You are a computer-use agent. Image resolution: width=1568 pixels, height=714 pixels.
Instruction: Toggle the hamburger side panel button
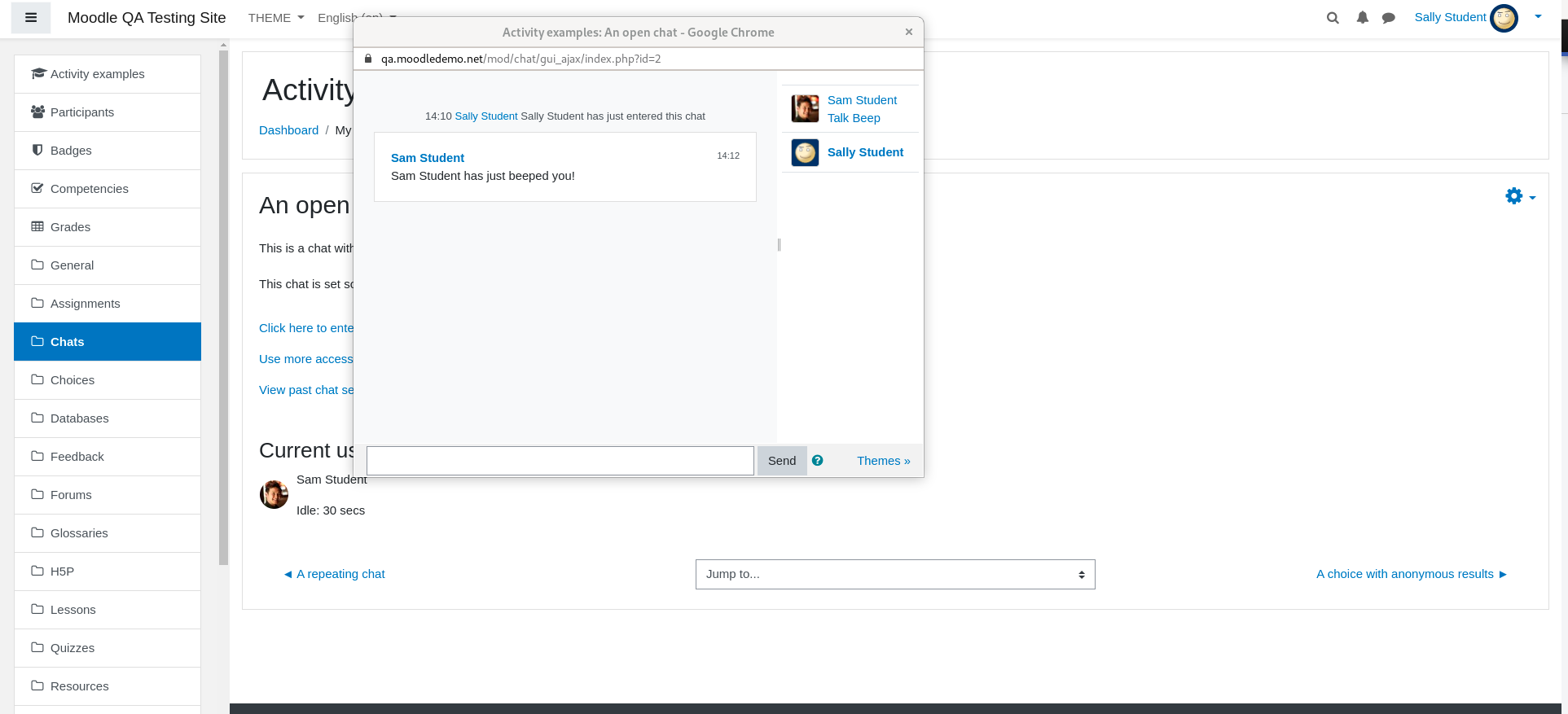coord(31,18)
